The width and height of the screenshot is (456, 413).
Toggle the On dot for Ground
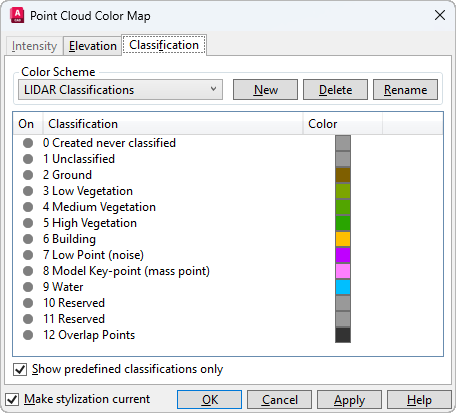[x=28, y=175]
